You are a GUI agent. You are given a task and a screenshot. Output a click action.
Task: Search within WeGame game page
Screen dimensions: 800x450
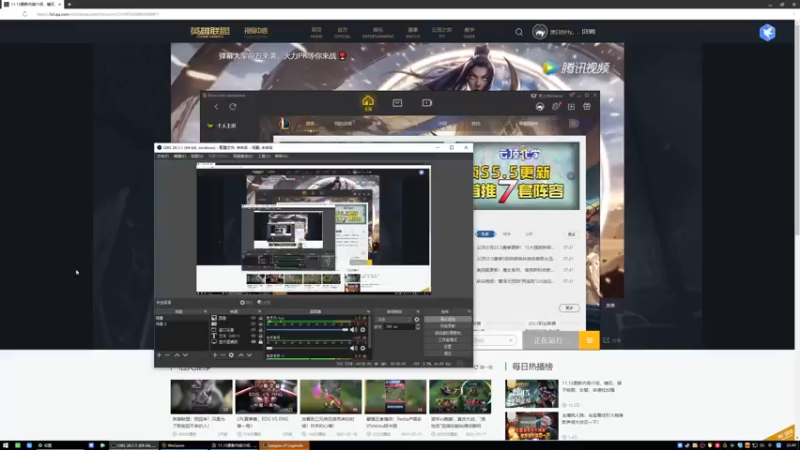(573, 123)
